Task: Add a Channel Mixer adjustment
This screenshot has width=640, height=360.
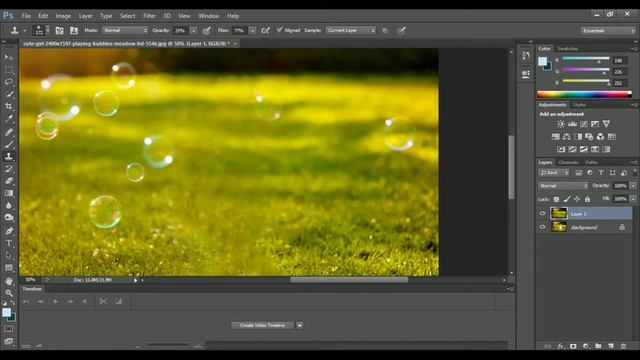Action: point(600,137)
